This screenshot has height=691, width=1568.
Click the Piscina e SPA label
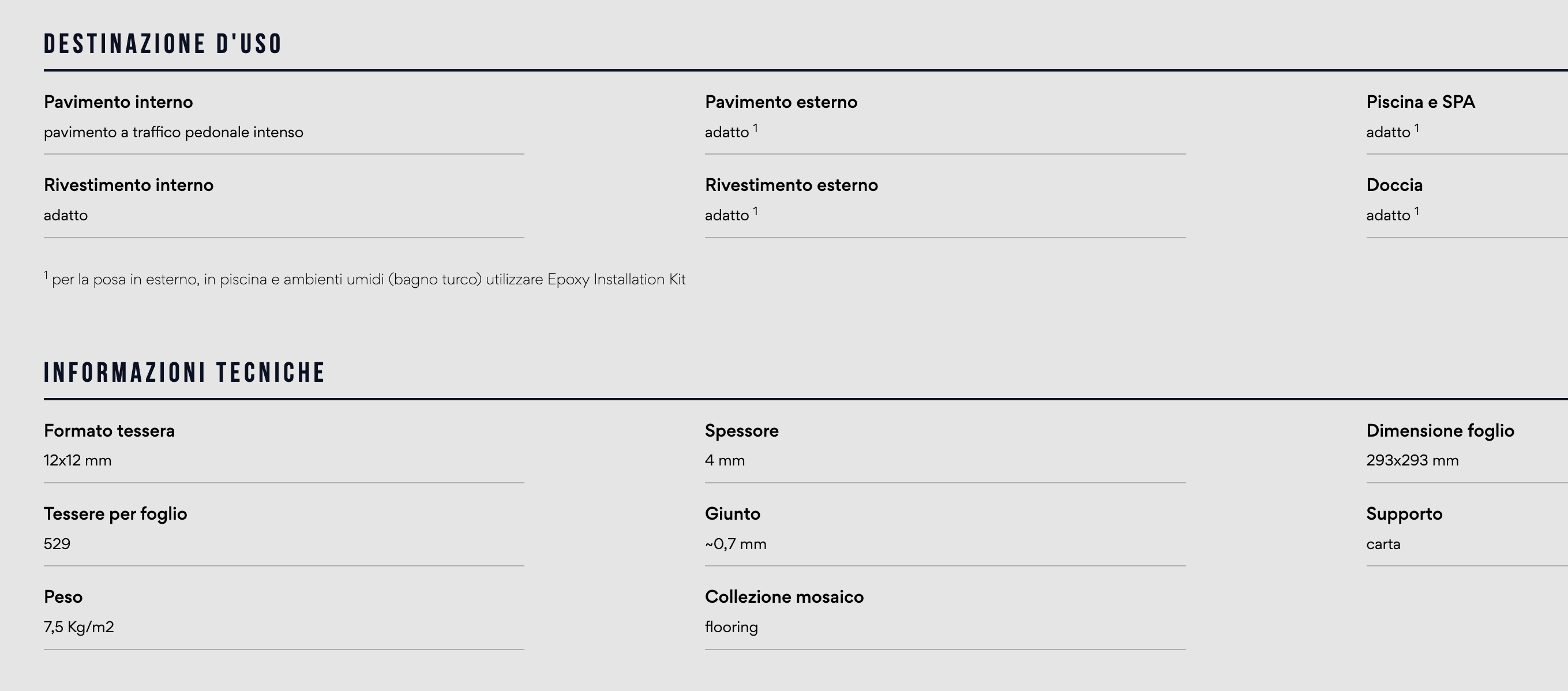pyautogui.click(x=1421, y=102)
